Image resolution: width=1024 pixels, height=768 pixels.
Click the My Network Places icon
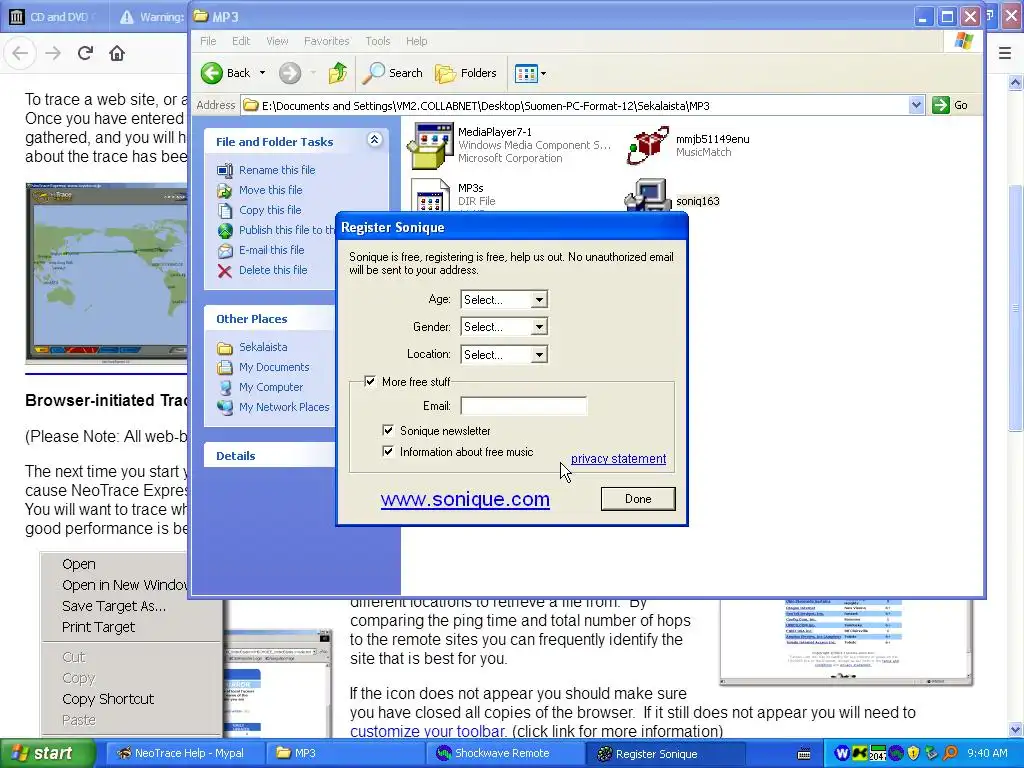click(x=225, y=408)
